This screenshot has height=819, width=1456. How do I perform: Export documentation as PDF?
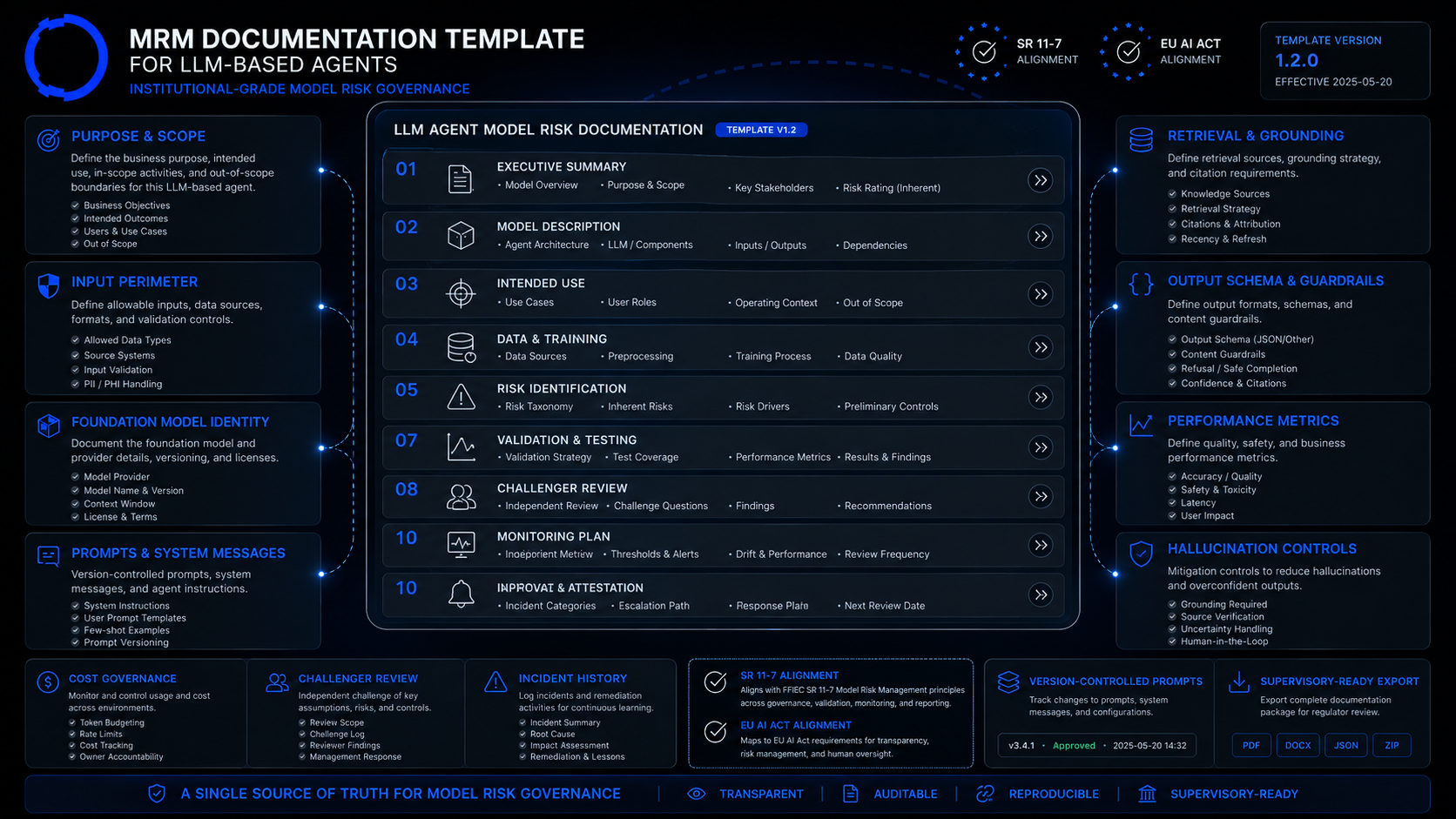pyautogui.click(x=1251, y=745)
